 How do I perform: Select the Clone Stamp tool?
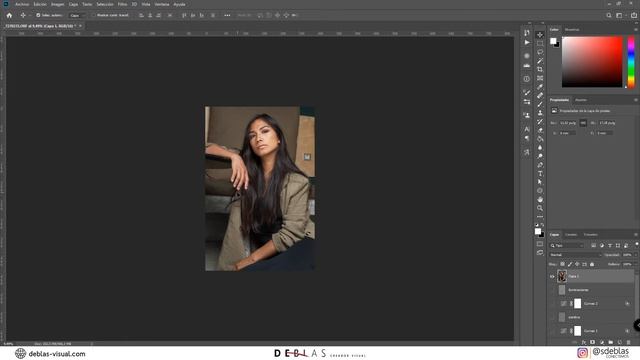(540, 113)
